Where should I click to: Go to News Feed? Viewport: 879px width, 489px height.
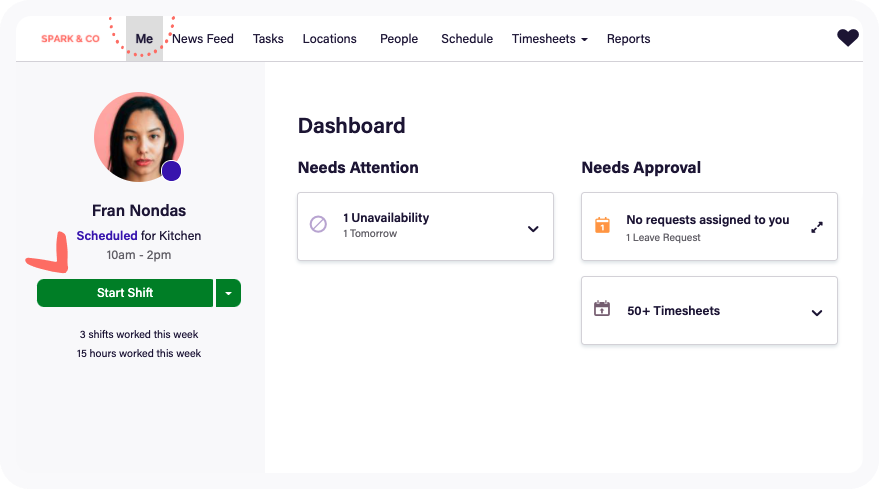[x=203, y=39]
